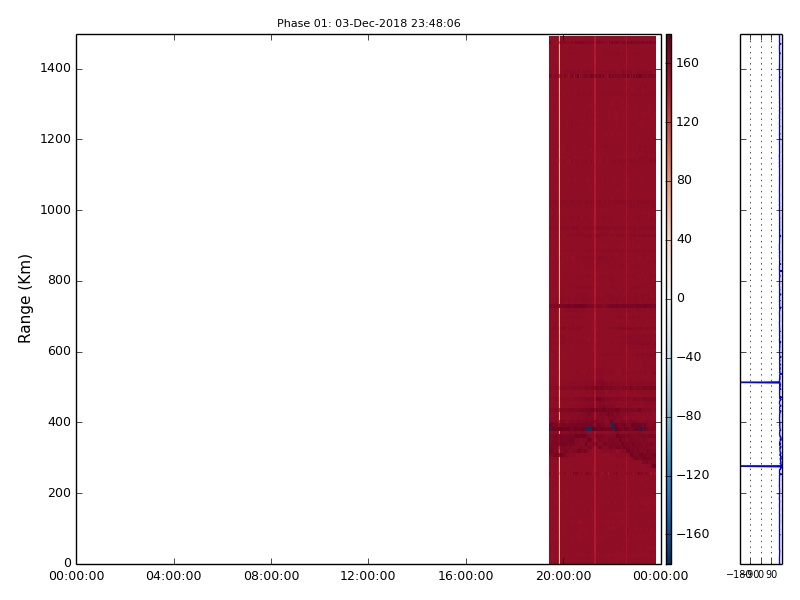Click the 16:00:00 time axis label
The width and height of the screenshot is (800, 600).
click(466, 576)
